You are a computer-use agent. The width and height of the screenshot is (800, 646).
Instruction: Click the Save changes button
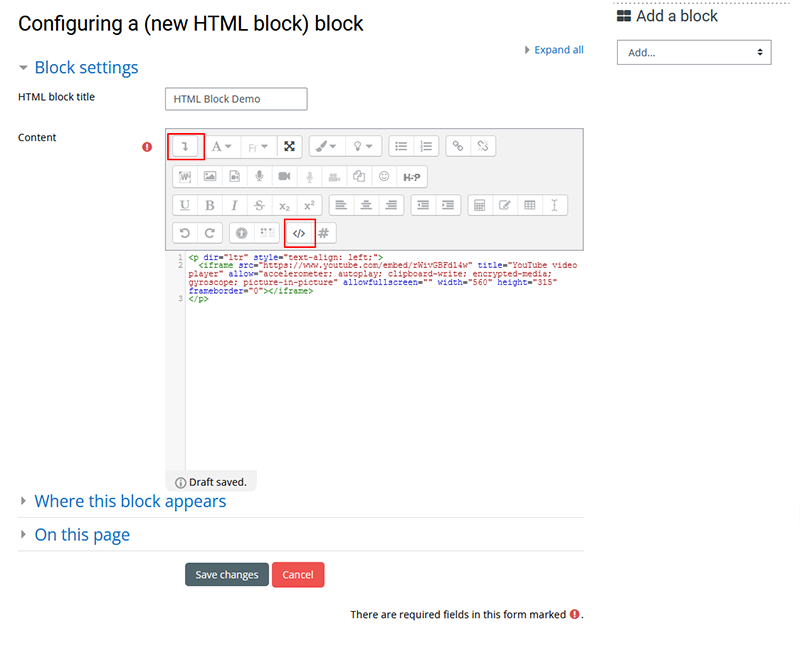click(226, 574)
